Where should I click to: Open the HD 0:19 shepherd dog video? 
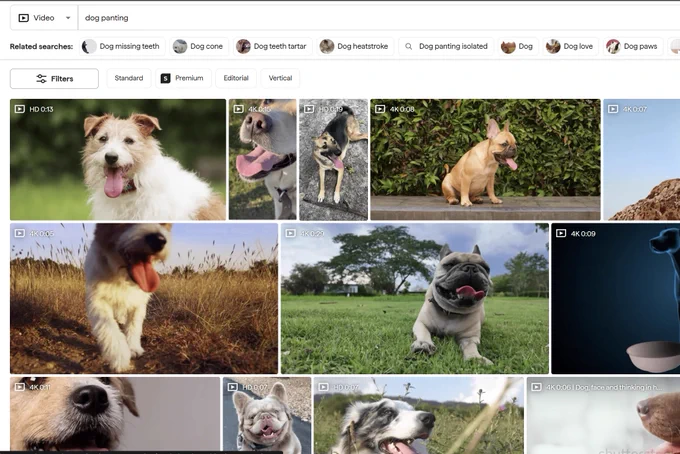tap(333, 160)
